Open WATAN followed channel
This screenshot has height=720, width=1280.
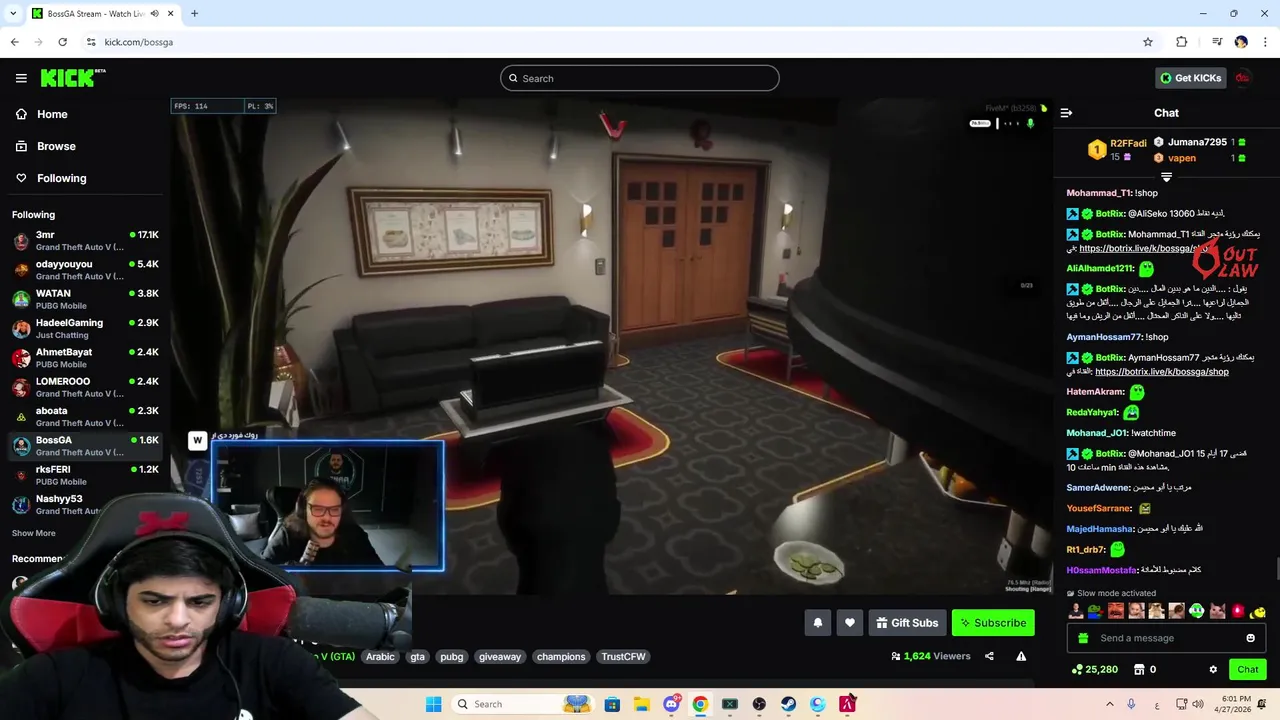(85, 299)
